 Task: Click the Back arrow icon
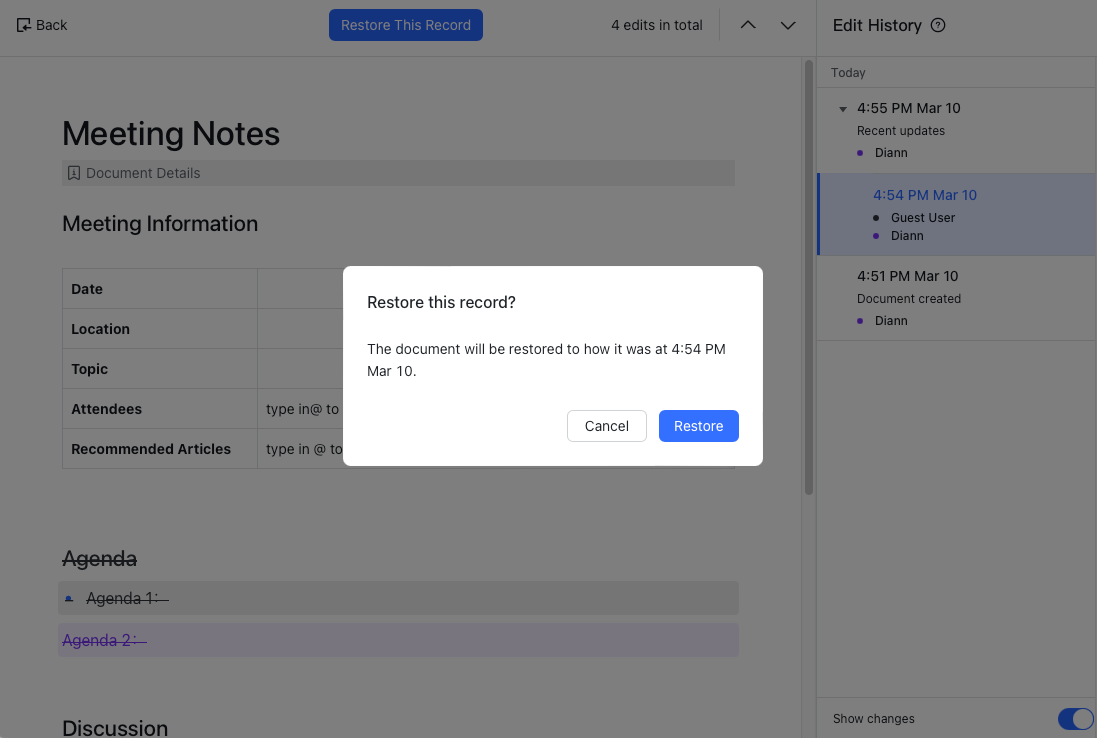coord(24,25)
